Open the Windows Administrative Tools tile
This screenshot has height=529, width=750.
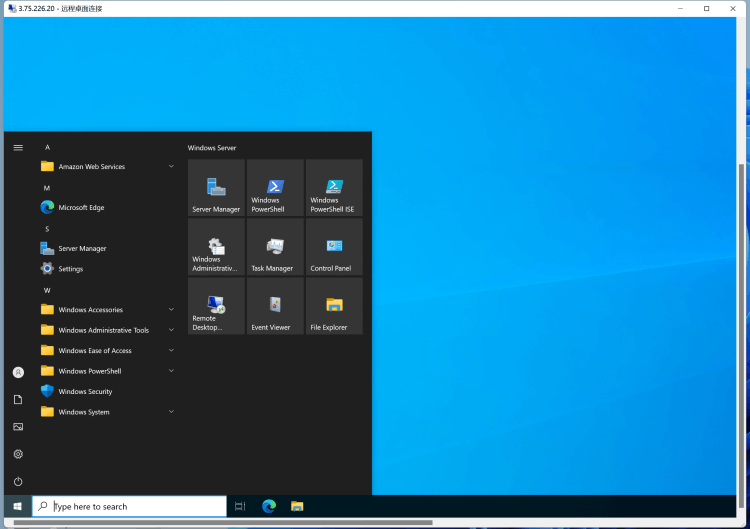(x=216, y=247)
